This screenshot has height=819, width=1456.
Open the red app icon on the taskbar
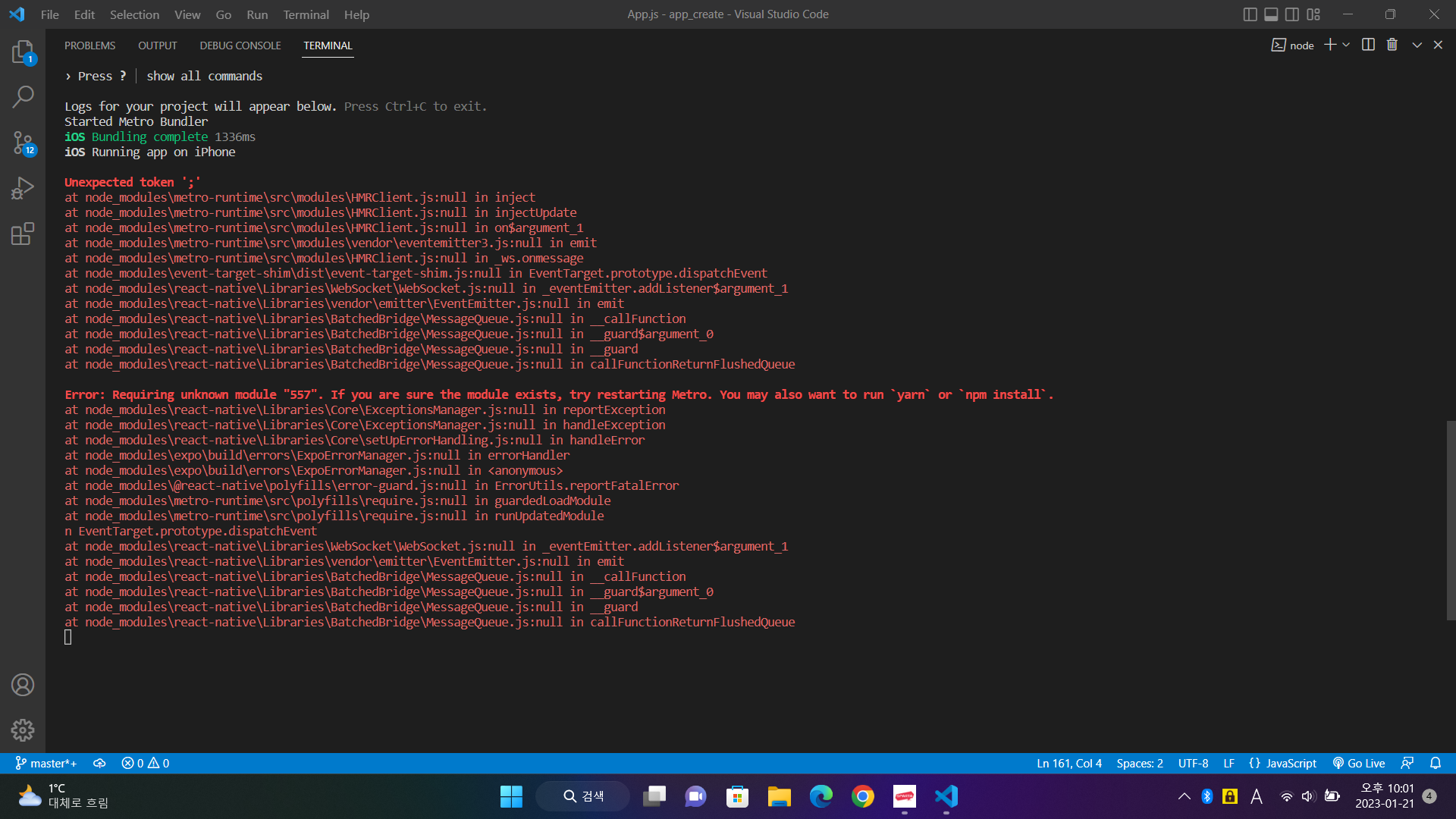[905, 796]
